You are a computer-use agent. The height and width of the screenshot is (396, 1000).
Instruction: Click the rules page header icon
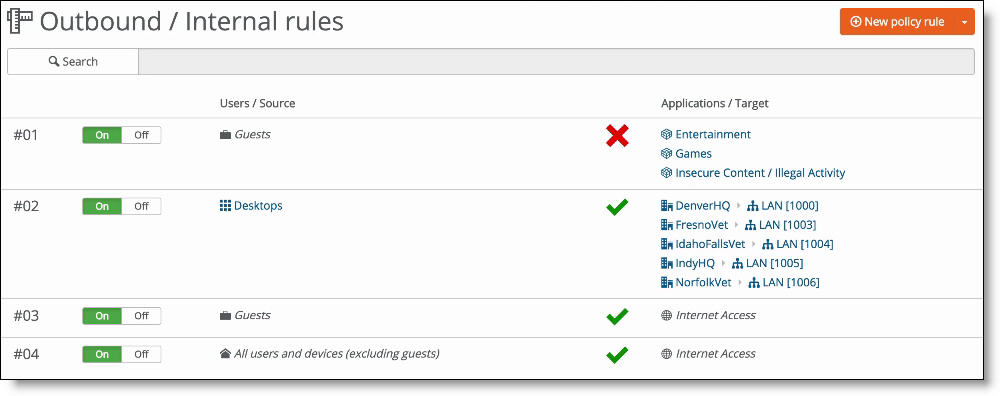tap(20, 21)
